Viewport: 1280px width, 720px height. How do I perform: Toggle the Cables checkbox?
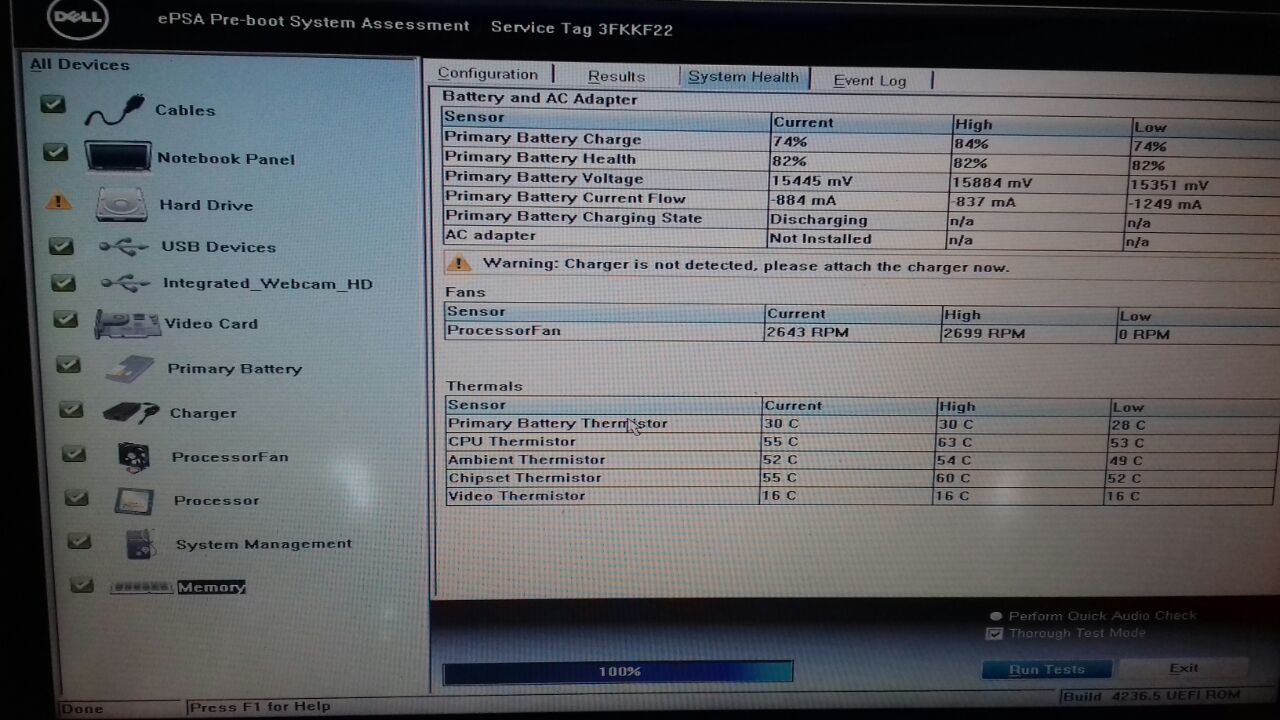coord(53,104)
